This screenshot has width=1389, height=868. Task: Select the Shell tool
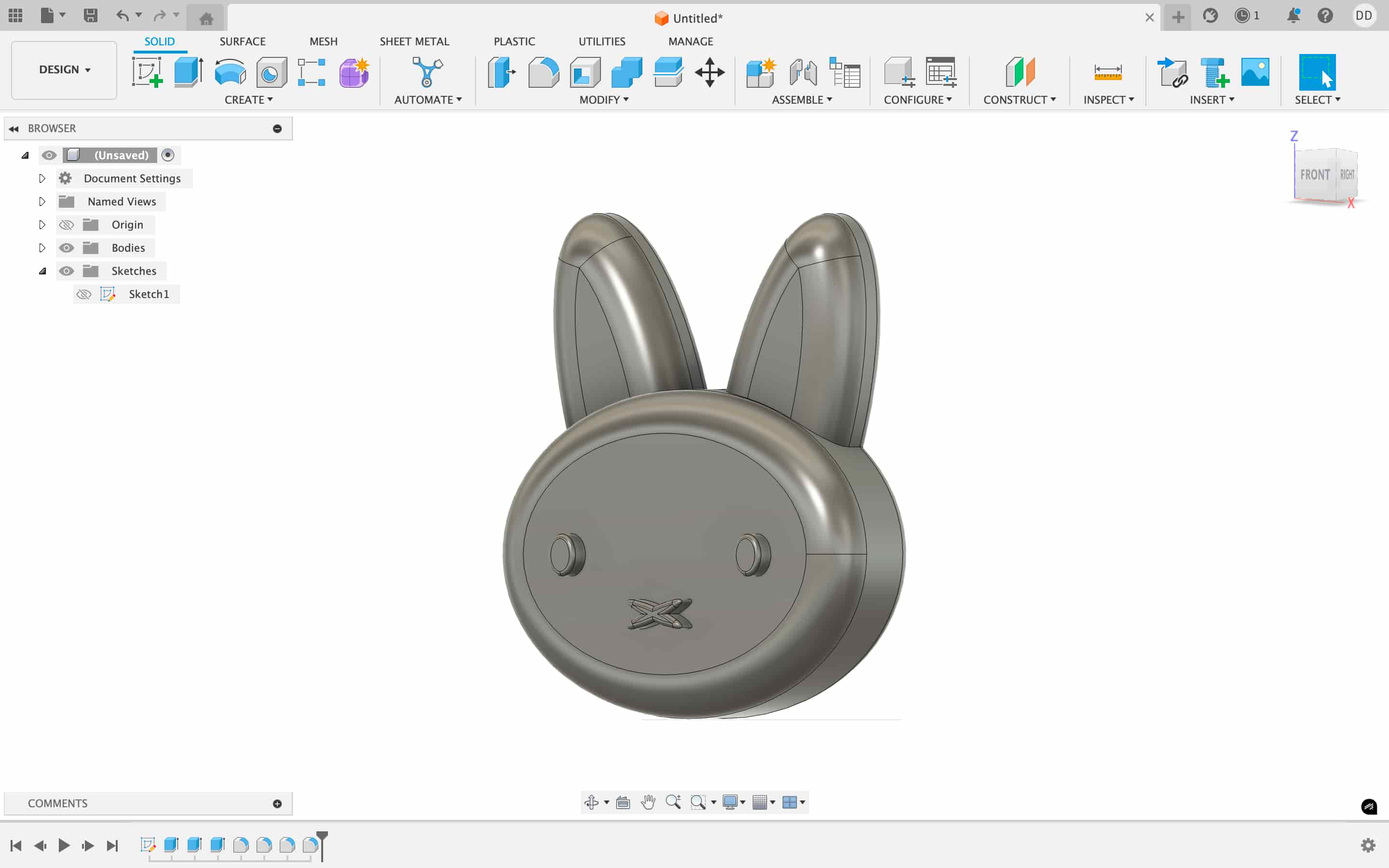[x=586, y=72]
